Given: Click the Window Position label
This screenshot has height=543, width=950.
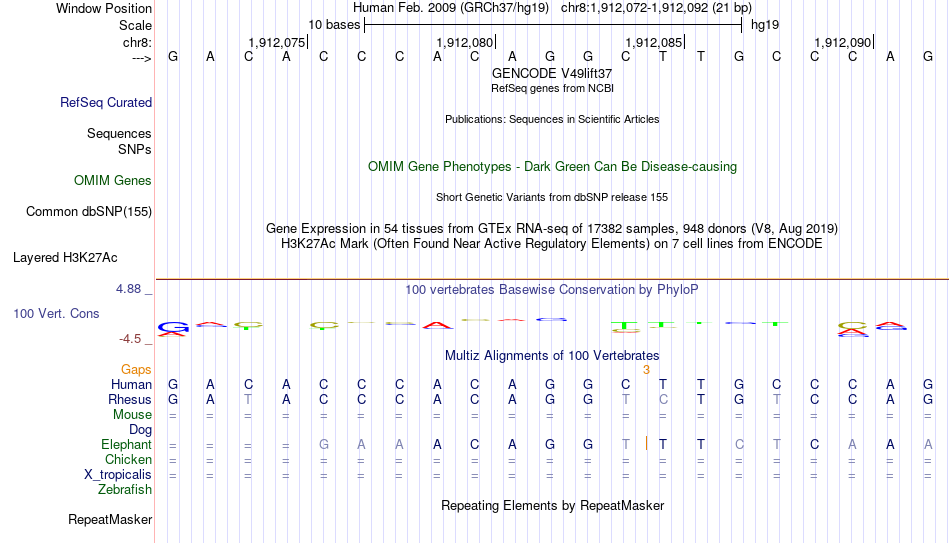Looking at the screenshot, I should pos(104,8).
